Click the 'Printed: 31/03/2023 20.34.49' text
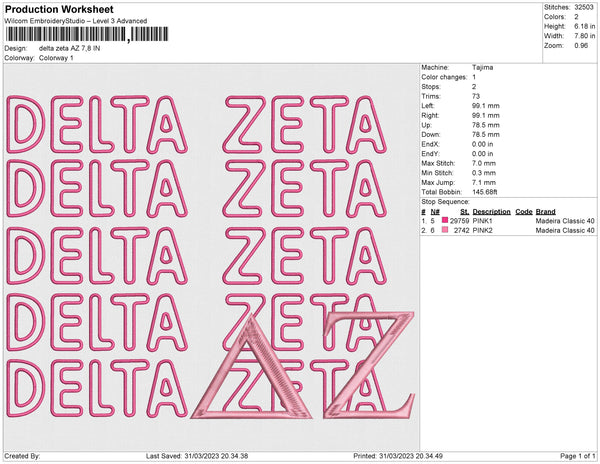The width and height of the screenshot is (600, 464). [398, 456]
